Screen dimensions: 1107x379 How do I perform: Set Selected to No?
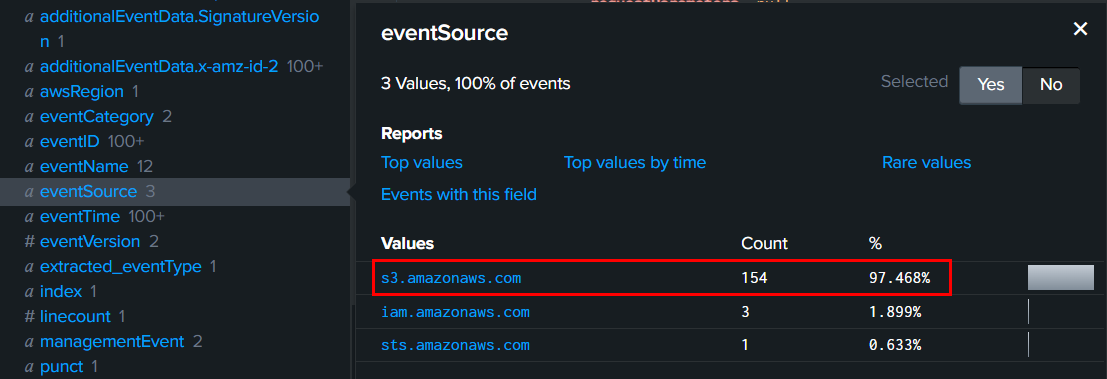pyautogui.click(x=1051, y=85)
